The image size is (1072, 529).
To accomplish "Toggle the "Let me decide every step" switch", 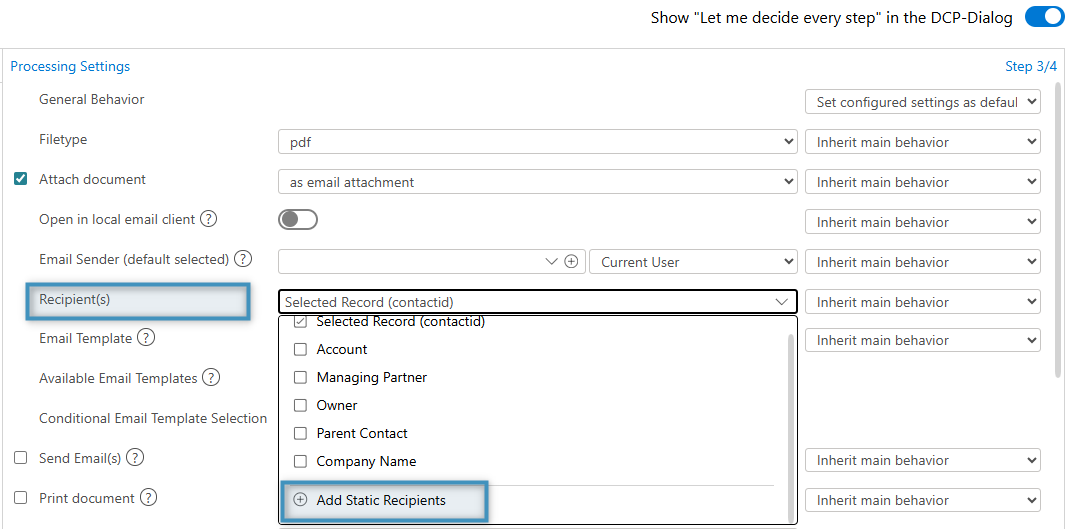I will pyautogui.click(x=1044, y=17).
